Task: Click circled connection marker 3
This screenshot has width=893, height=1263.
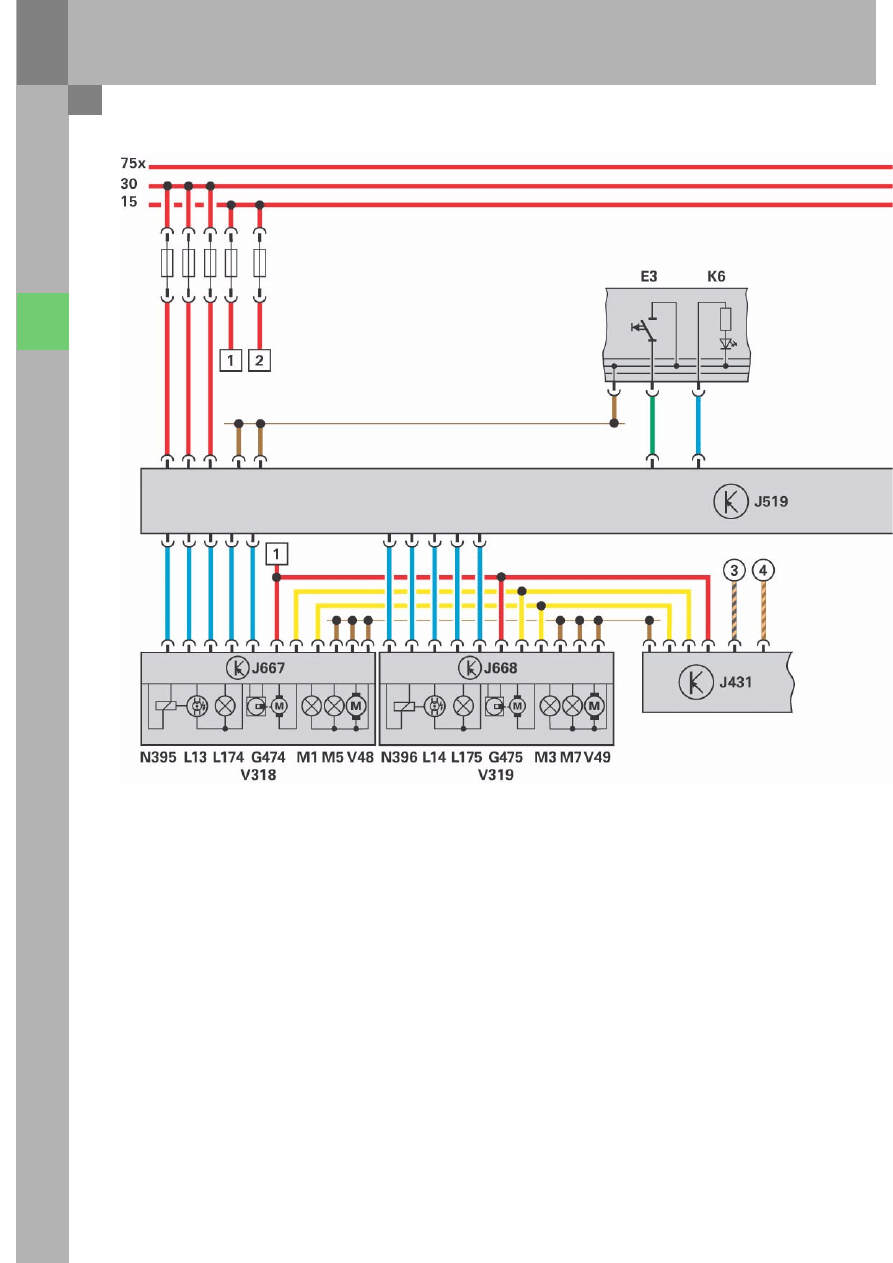Action: click(x=735, y=571)
